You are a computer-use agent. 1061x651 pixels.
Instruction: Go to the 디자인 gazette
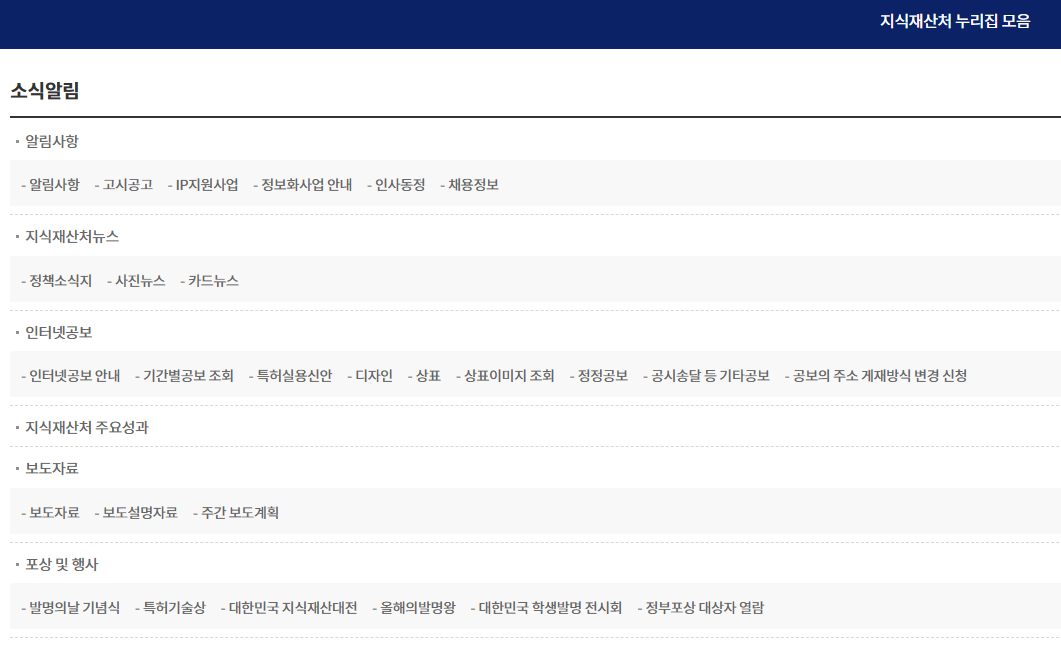(374, 376)
